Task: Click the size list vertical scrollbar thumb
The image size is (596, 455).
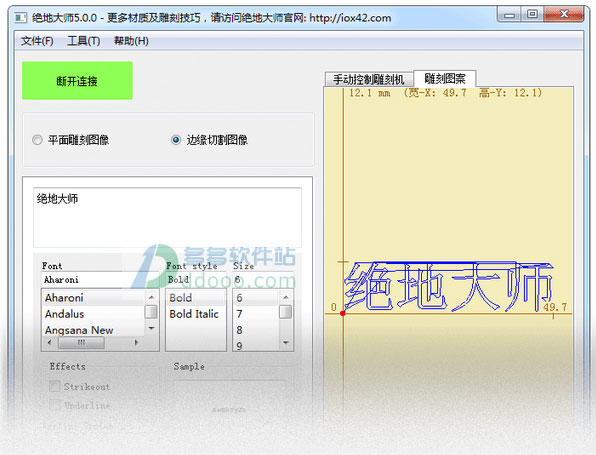Action: point(286,312)
